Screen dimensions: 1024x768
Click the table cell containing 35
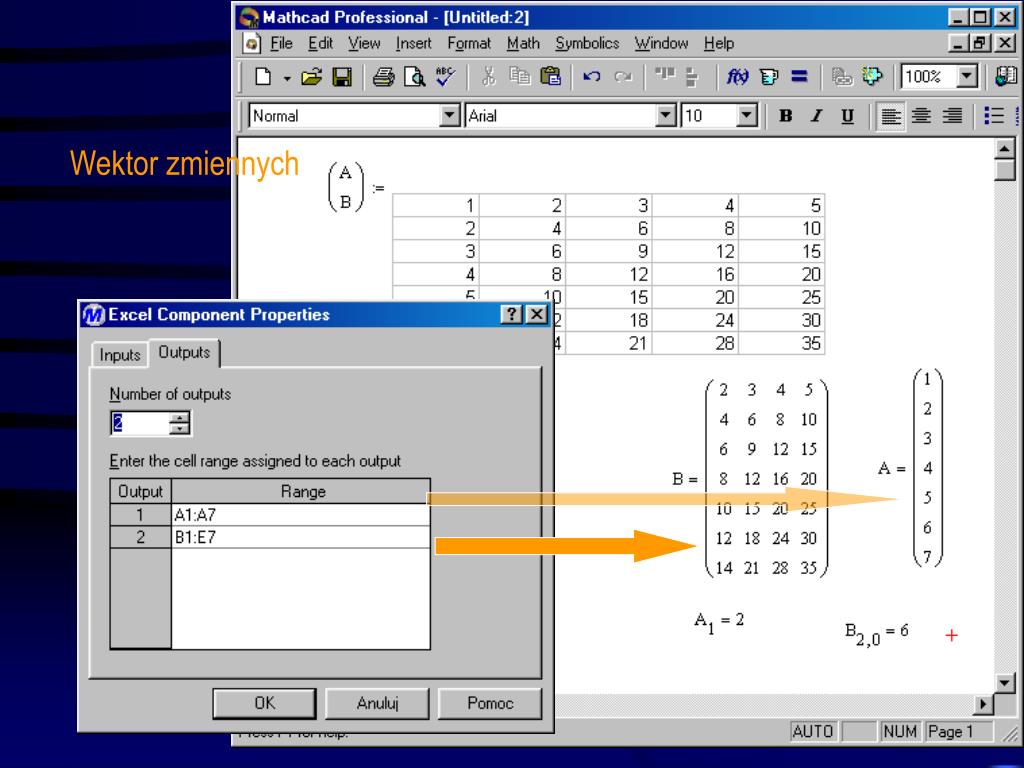click(x=782, y=344)
